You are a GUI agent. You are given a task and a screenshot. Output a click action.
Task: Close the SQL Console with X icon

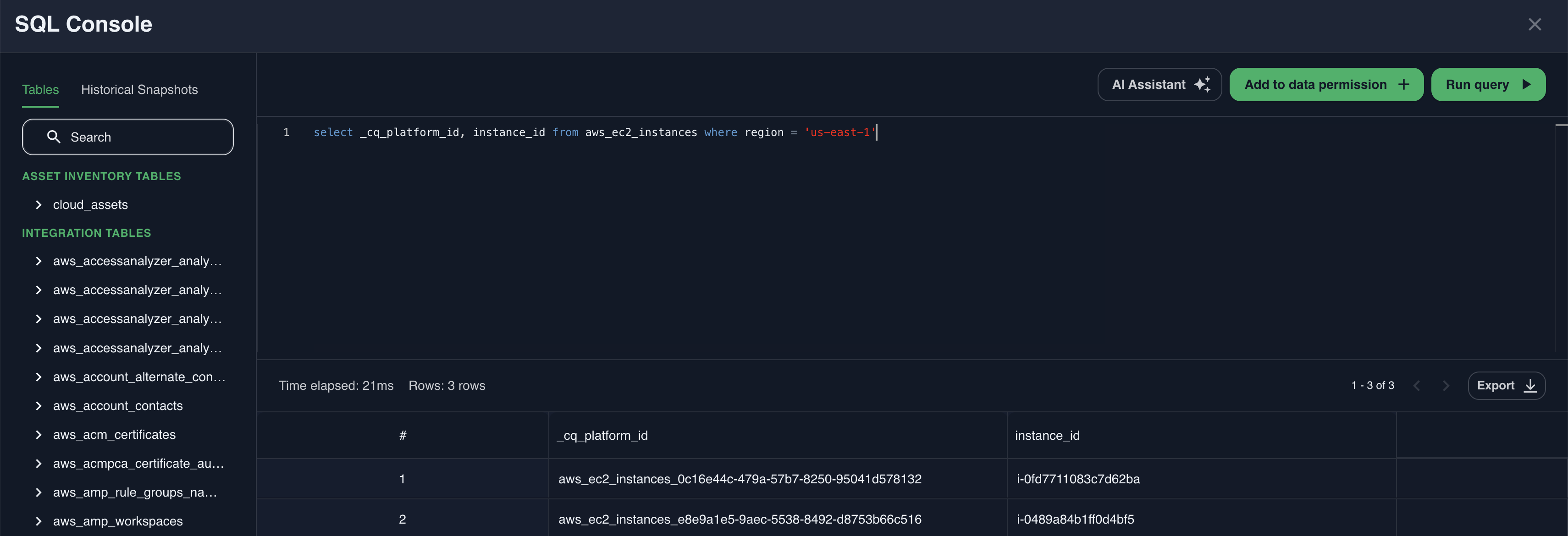[1535, 24]
